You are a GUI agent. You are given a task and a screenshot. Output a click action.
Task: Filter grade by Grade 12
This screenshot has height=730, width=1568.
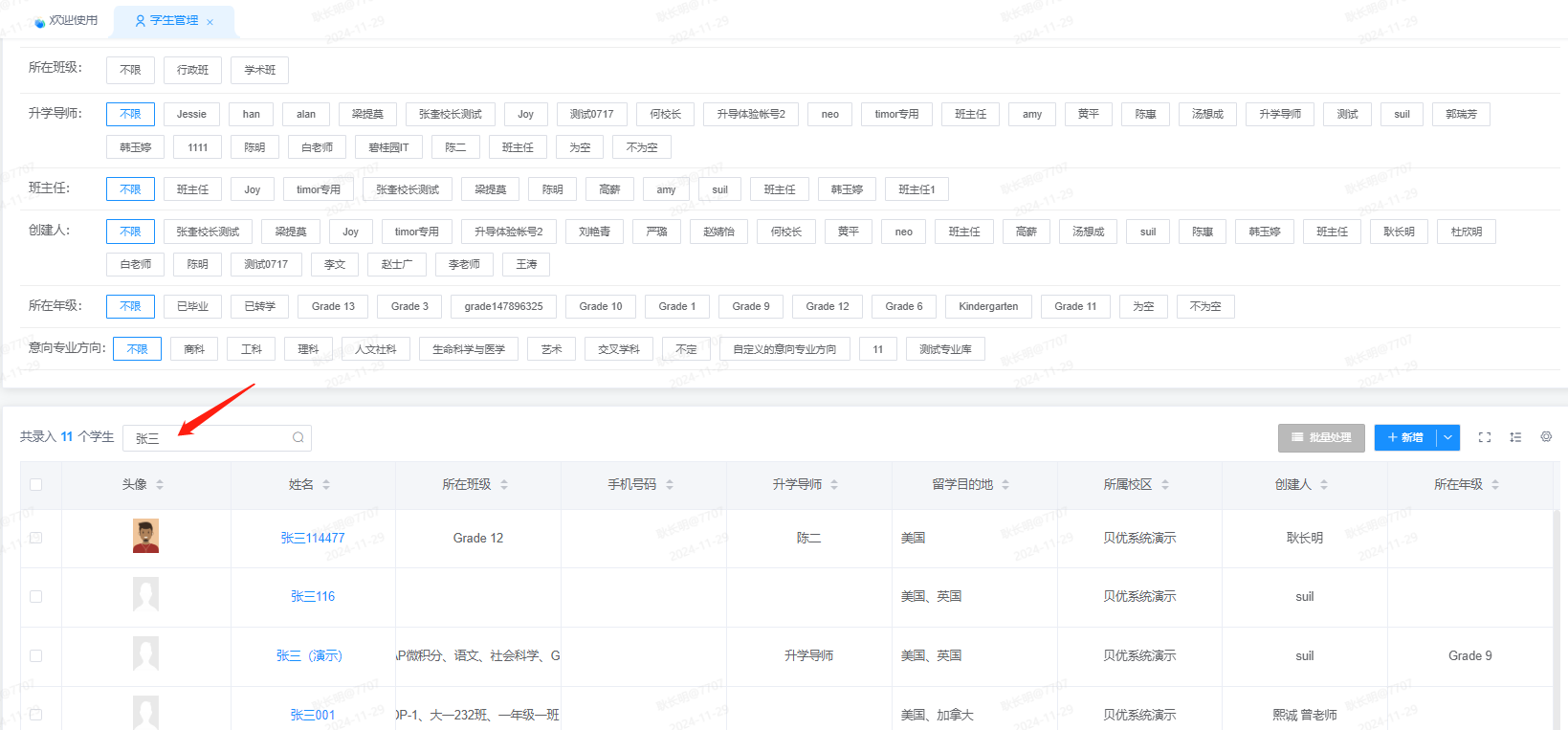828,306
